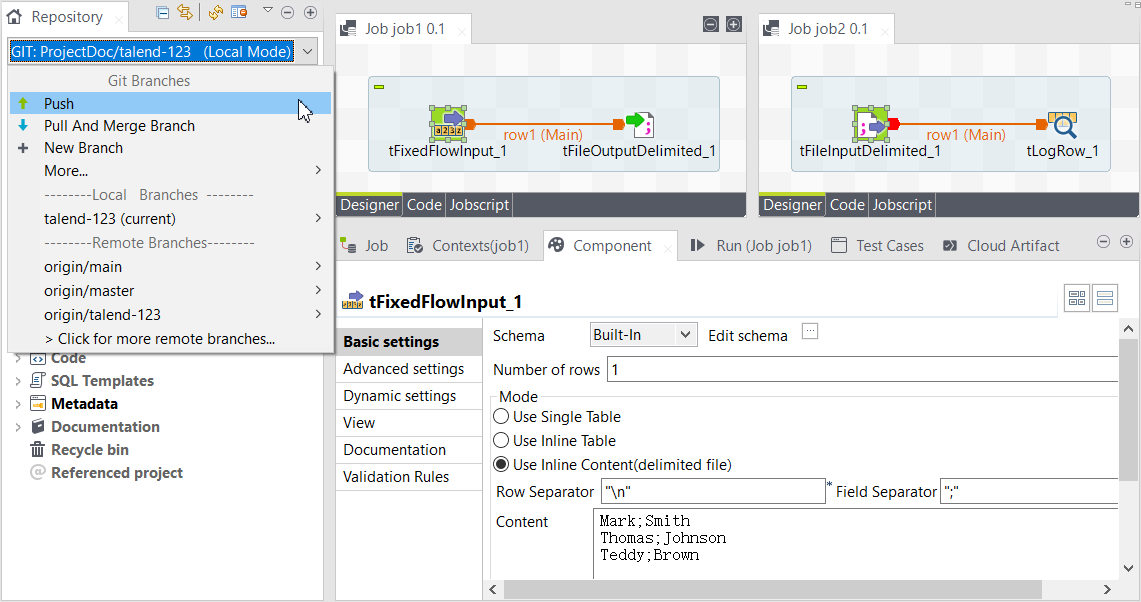
Task: Open the View settings section
Action: point(409,423)
